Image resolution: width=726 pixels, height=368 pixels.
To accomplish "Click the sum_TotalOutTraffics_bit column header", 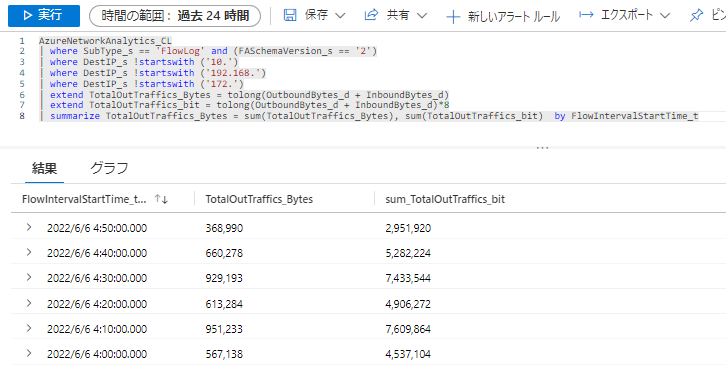I will click(x=445, y=200).
